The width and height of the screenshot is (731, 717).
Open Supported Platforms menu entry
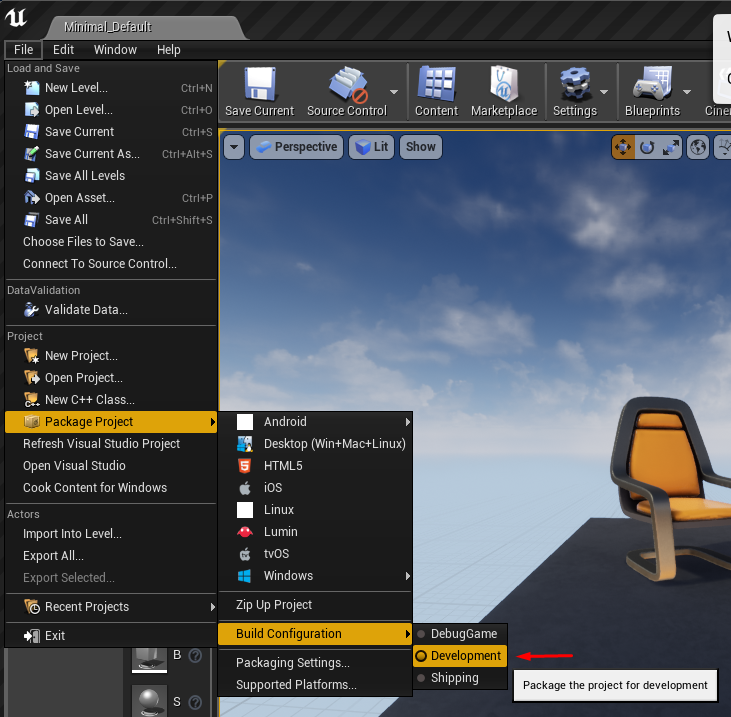pos(316,684)
